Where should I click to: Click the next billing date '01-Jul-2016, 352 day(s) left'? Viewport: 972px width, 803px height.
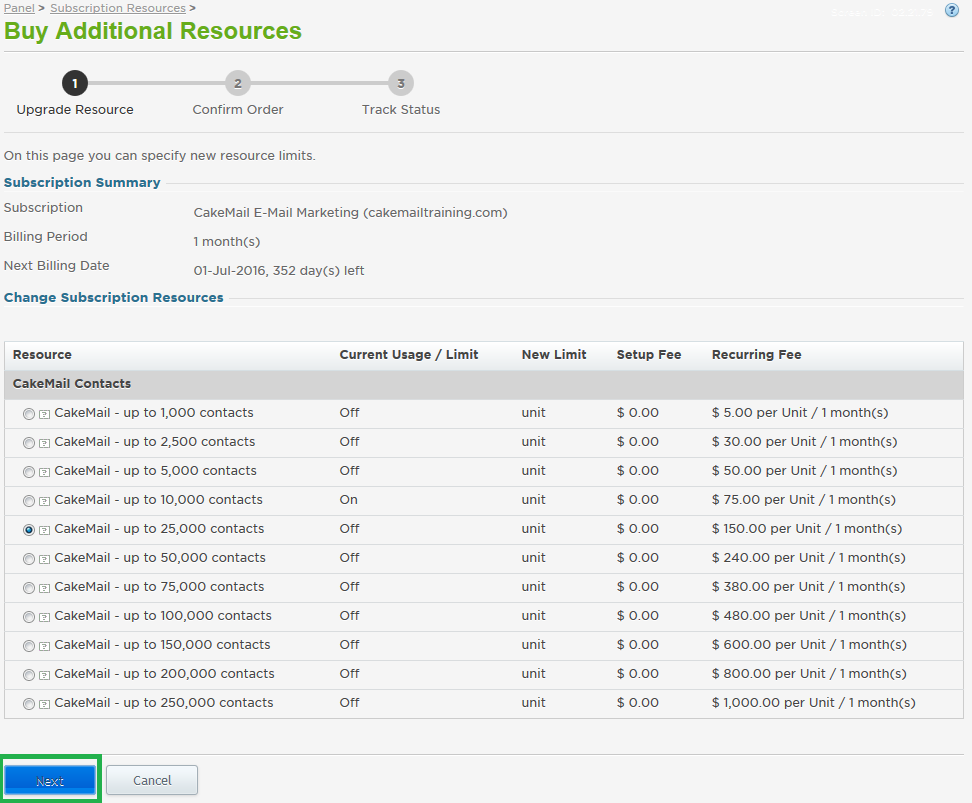(279, 271)
